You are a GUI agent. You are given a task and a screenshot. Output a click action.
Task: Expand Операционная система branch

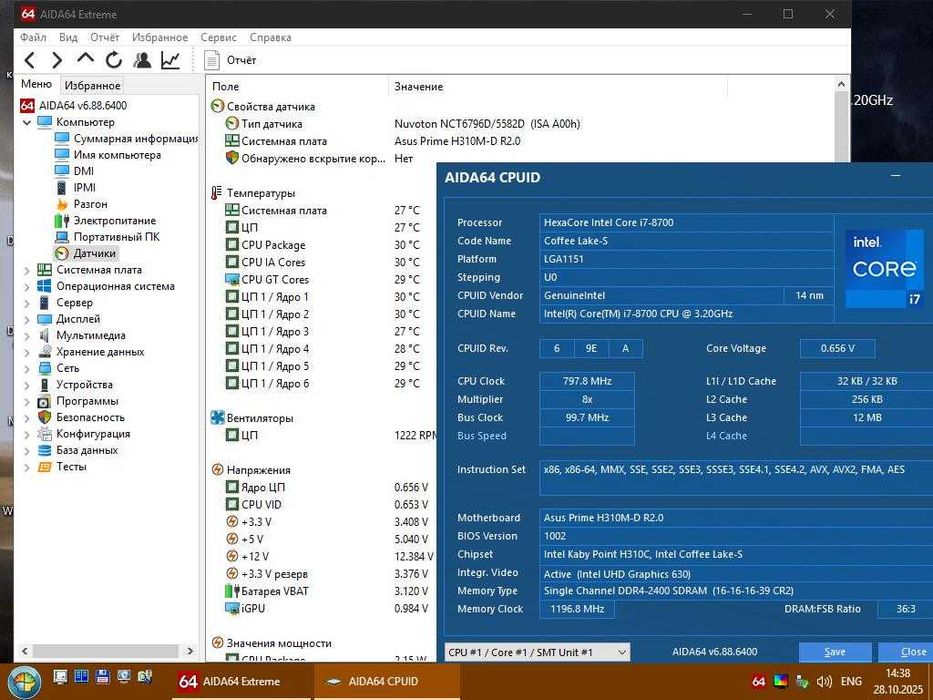[x=27, y=286]
